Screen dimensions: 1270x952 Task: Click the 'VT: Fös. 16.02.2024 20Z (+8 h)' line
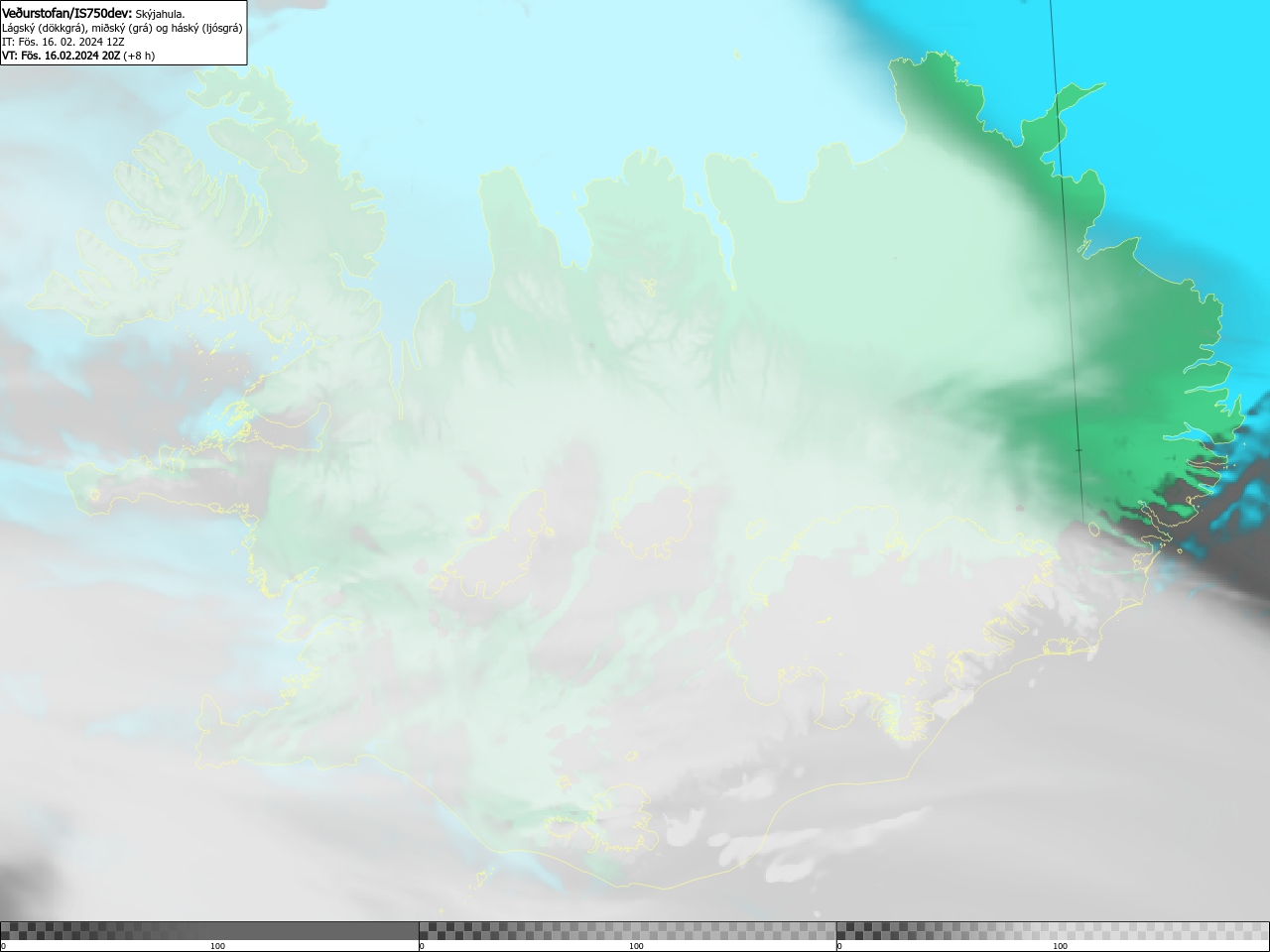pyautogui.click(x=78, y=56)
